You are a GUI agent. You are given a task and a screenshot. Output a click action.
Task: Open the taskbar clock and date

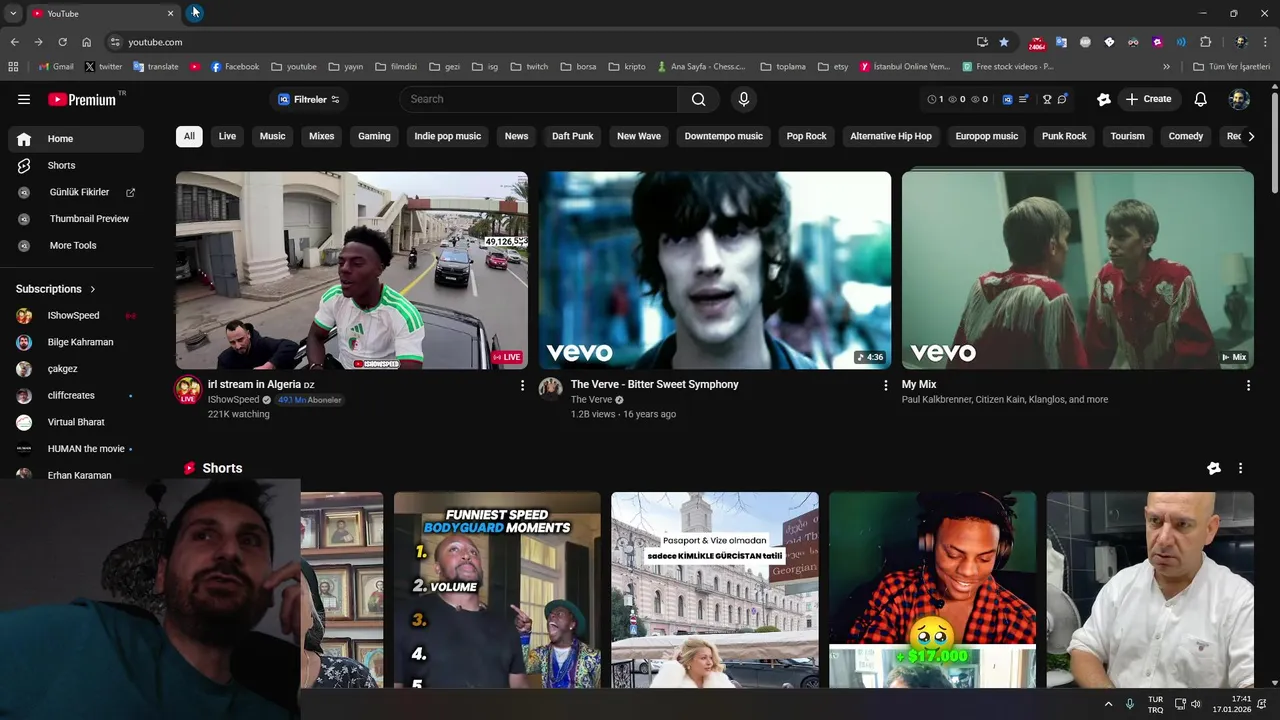1231,704
